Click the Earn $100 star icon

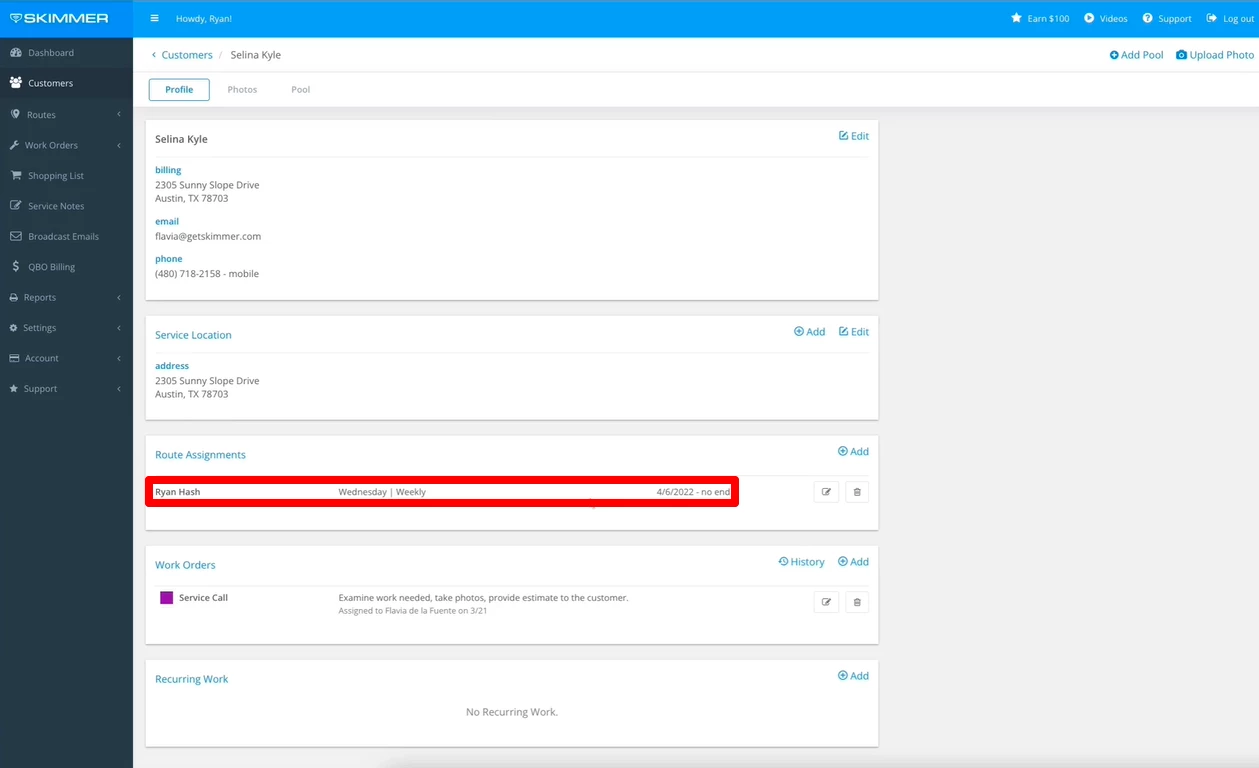(1016, 18)
